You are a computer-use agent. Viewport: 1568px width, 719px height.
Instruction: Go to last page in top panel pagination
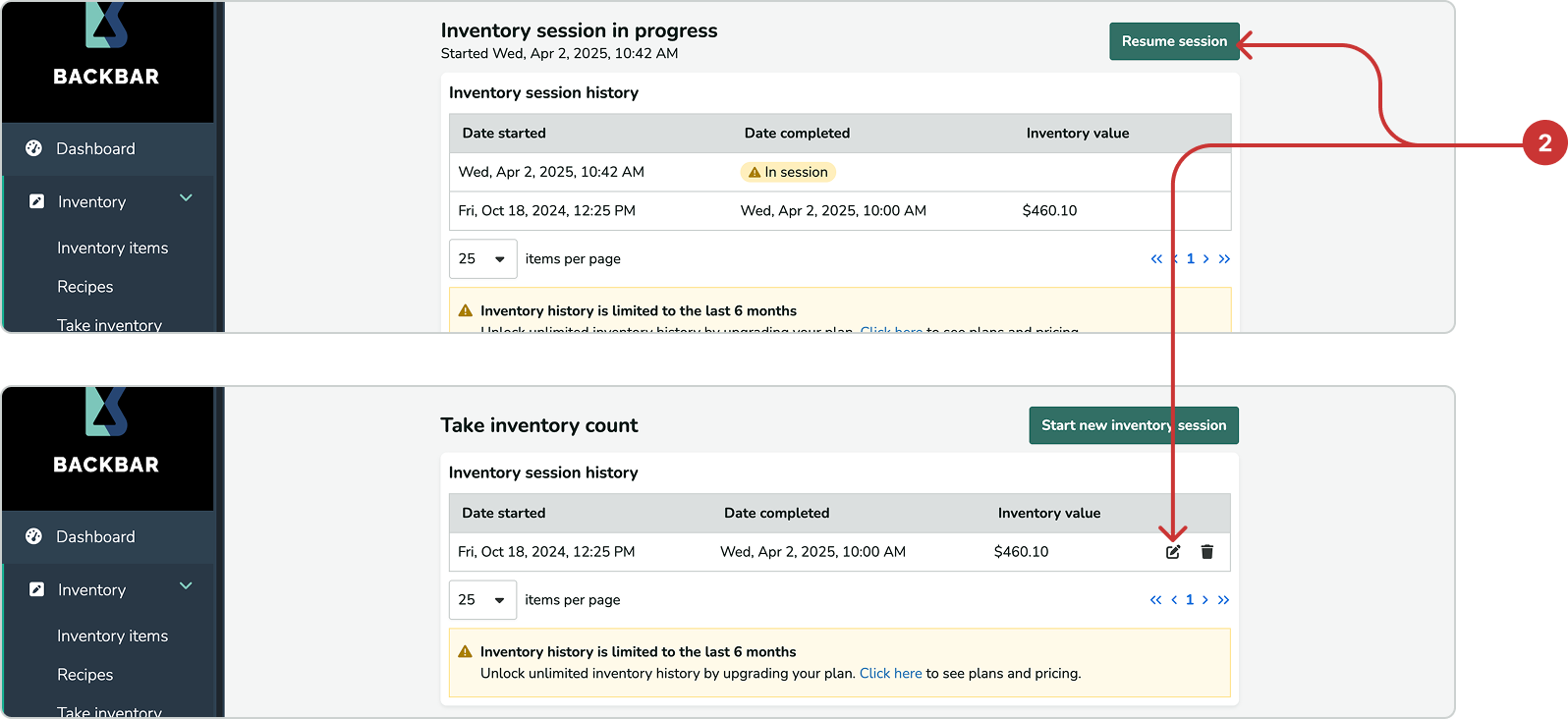(1224, 259)
